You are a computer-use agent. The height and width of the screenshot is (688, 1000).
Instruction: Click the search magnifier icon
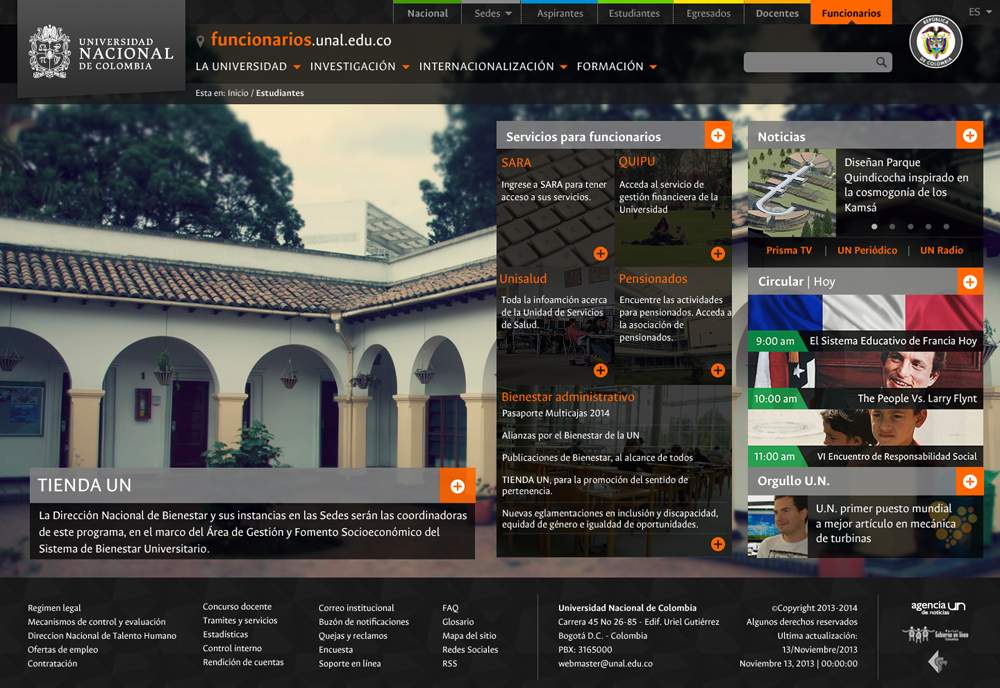point(881,62)
